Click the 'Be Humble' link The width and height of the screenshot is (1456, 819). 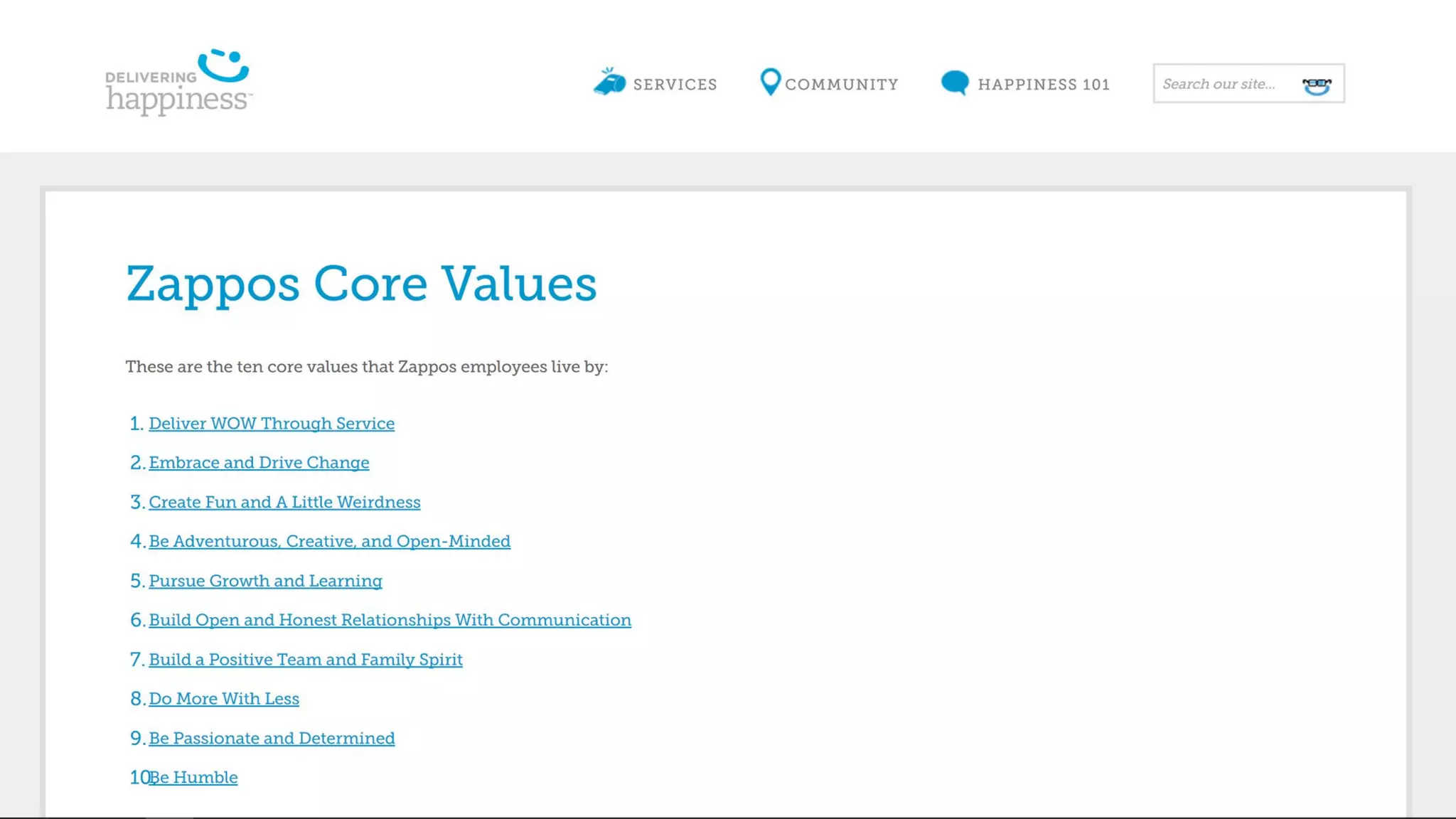click(196, 778)
